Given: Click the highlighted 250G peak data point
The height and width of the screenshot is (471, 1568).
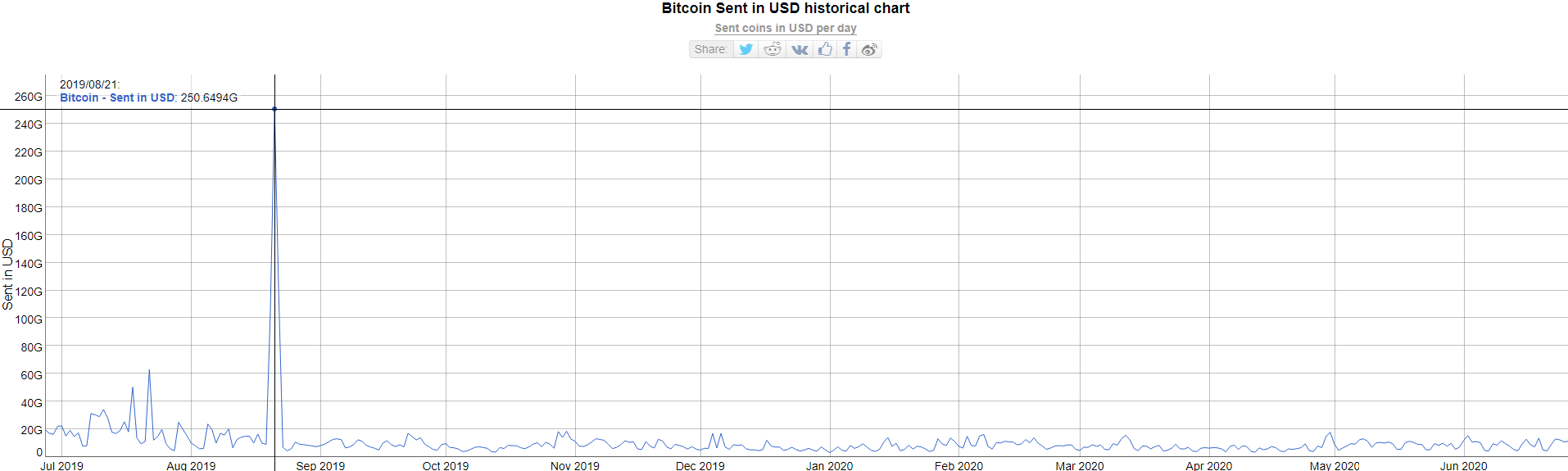Looking at the screenshot, I should click(274, 109).
